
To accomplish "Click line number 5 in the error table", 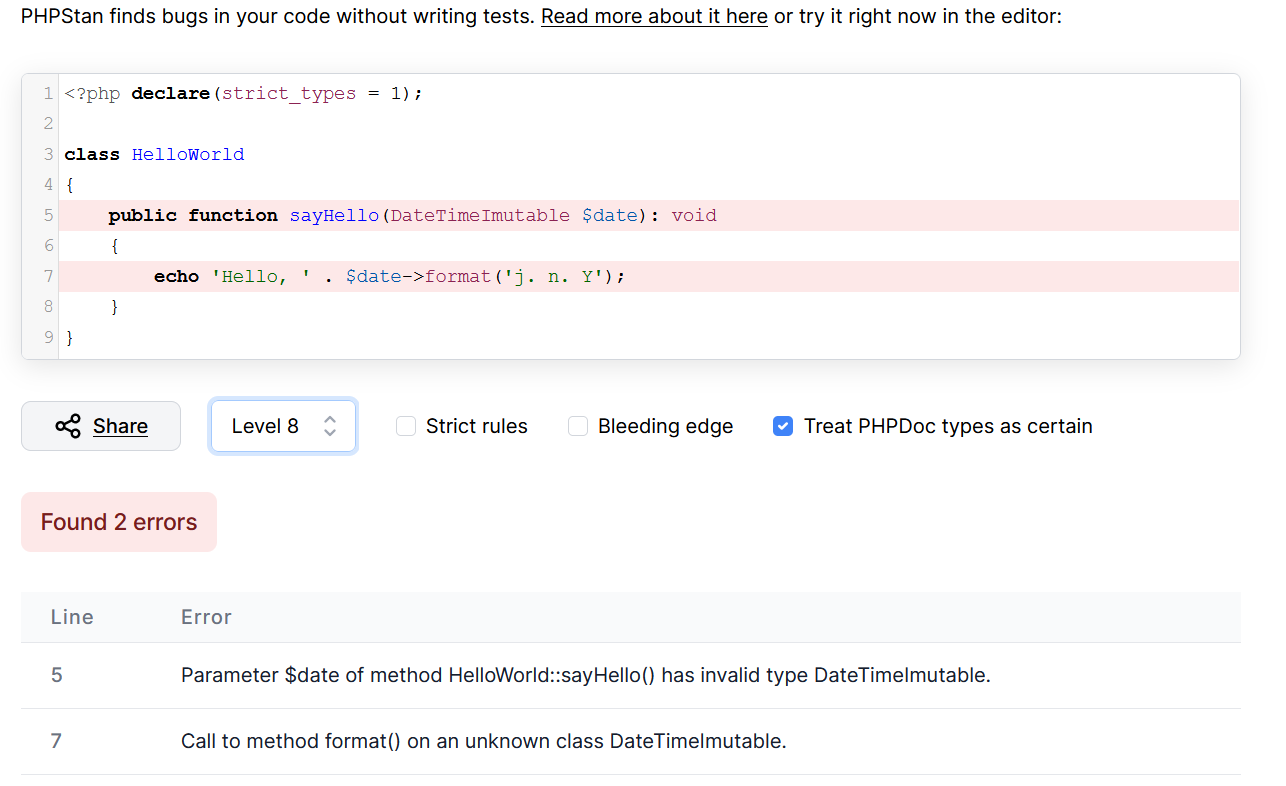I will point(57,675).
